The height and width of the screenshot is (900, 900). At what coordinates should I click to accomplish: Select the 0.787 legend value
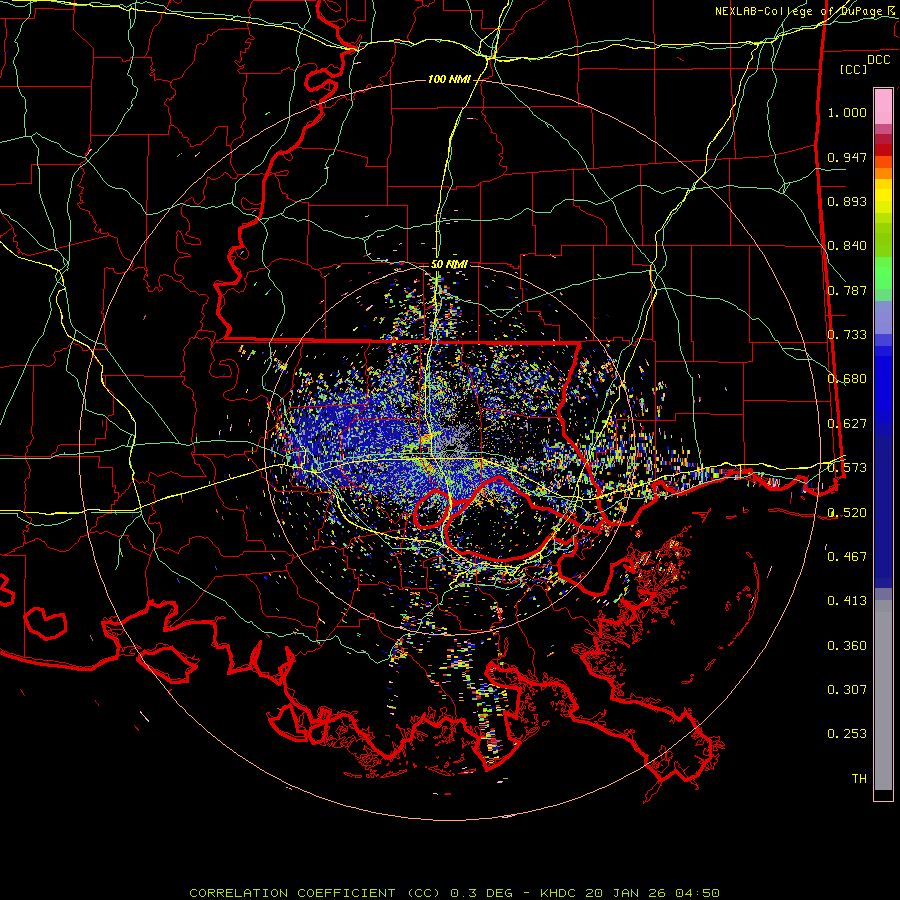(x=847, y=290)
